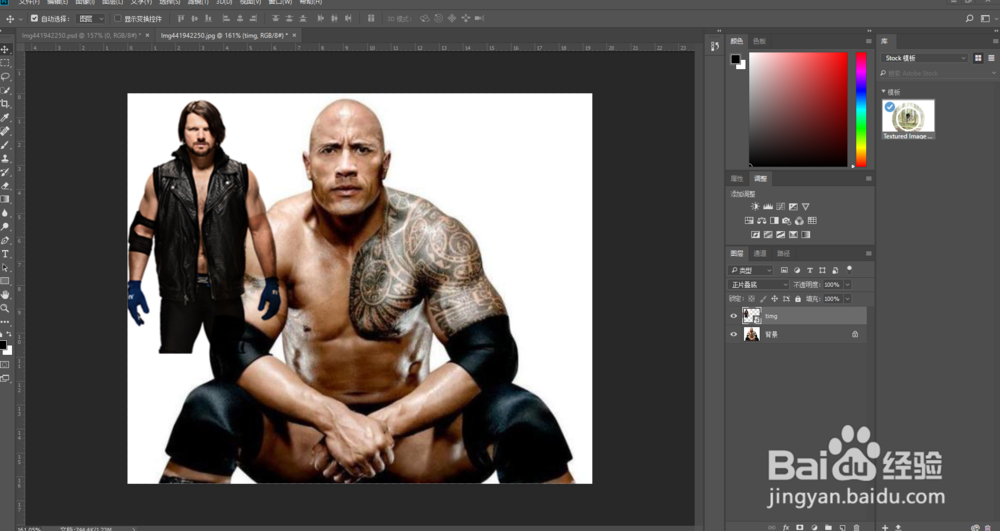1000x531 pixels.
Task: Switch to the Channels tab
Action: [x=760, y=253]
